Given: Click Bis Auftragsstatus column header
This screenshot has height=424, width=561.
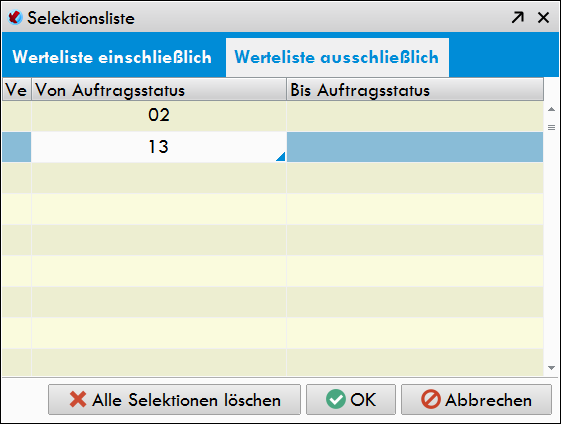Looking at the screenshot, I should coord(415,90).
